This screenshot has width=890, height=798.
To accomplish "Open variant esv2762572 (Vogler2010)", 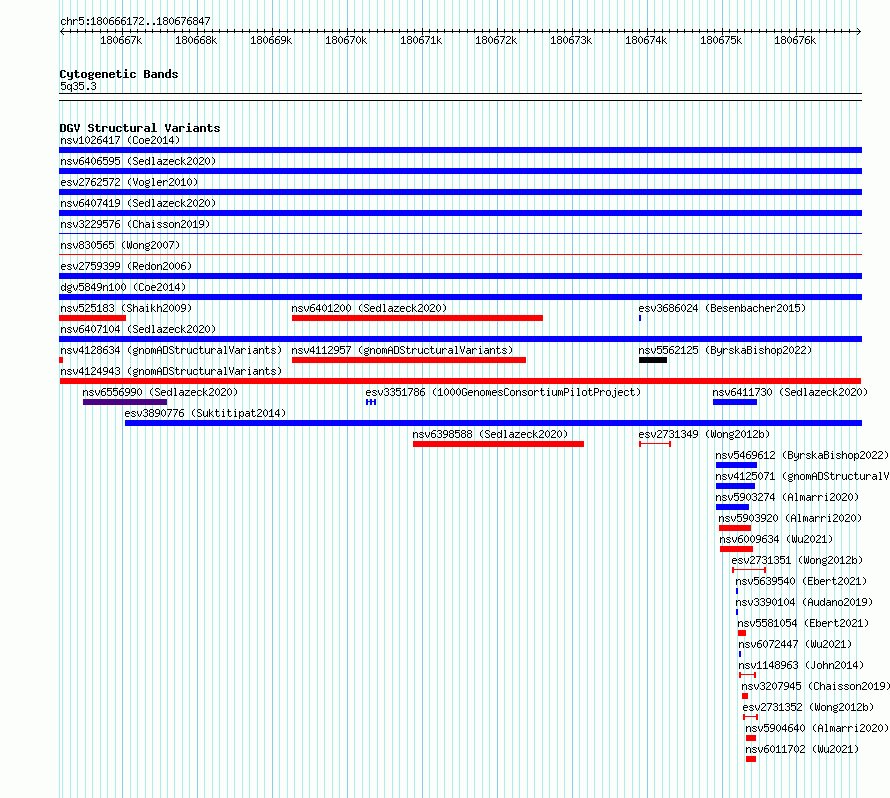I will (129, 182).
